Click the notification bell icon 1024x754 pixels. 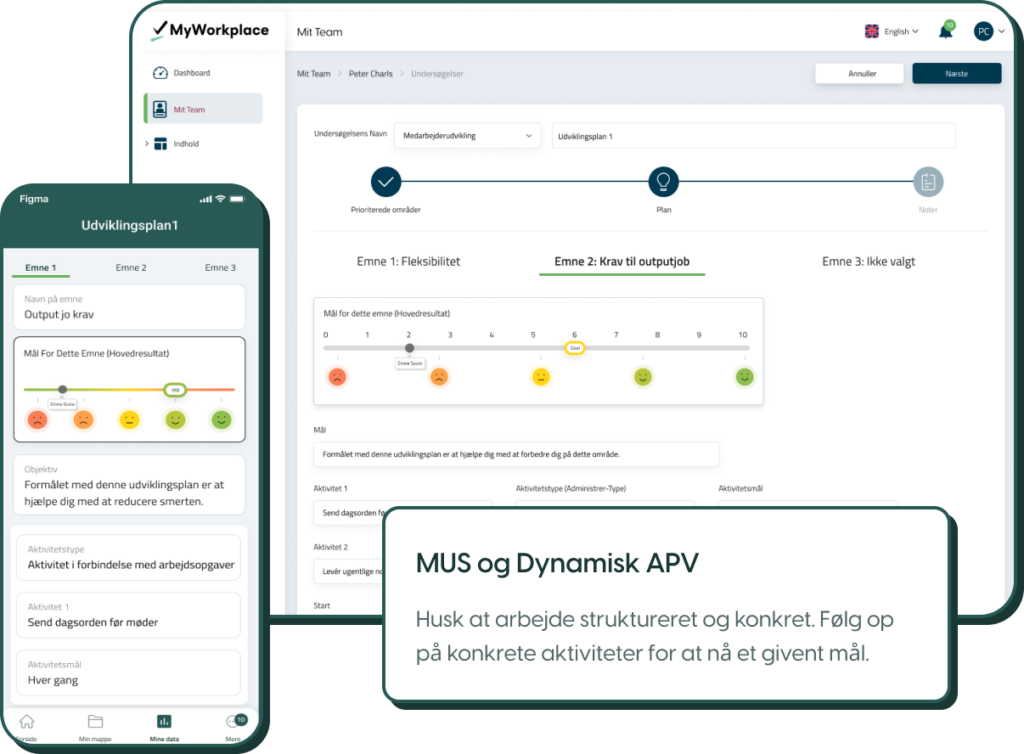(x=945, y=32)
